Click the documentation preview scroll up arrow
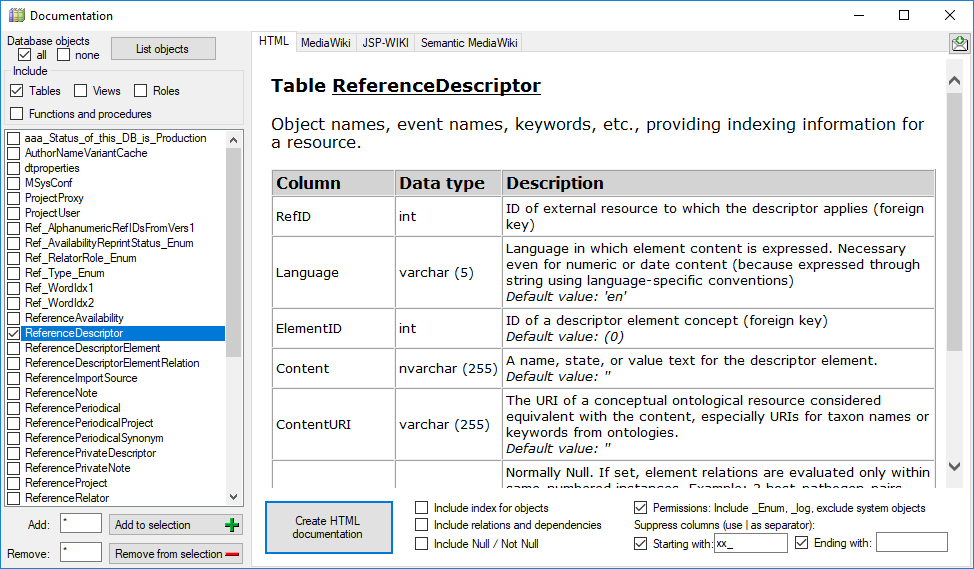 [955, 80]
